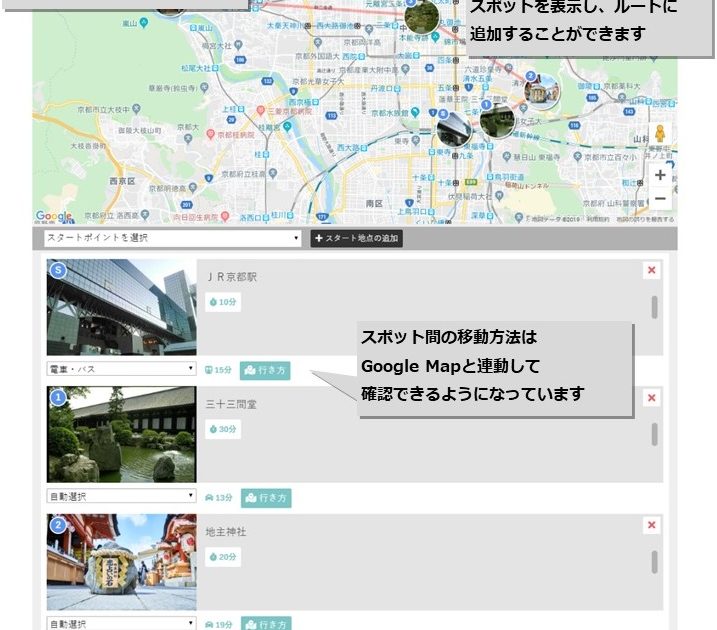Click the 30分 stay time for 三十三間堂
The width and height of the screenshot is (717, 630).
pos(222,429)
